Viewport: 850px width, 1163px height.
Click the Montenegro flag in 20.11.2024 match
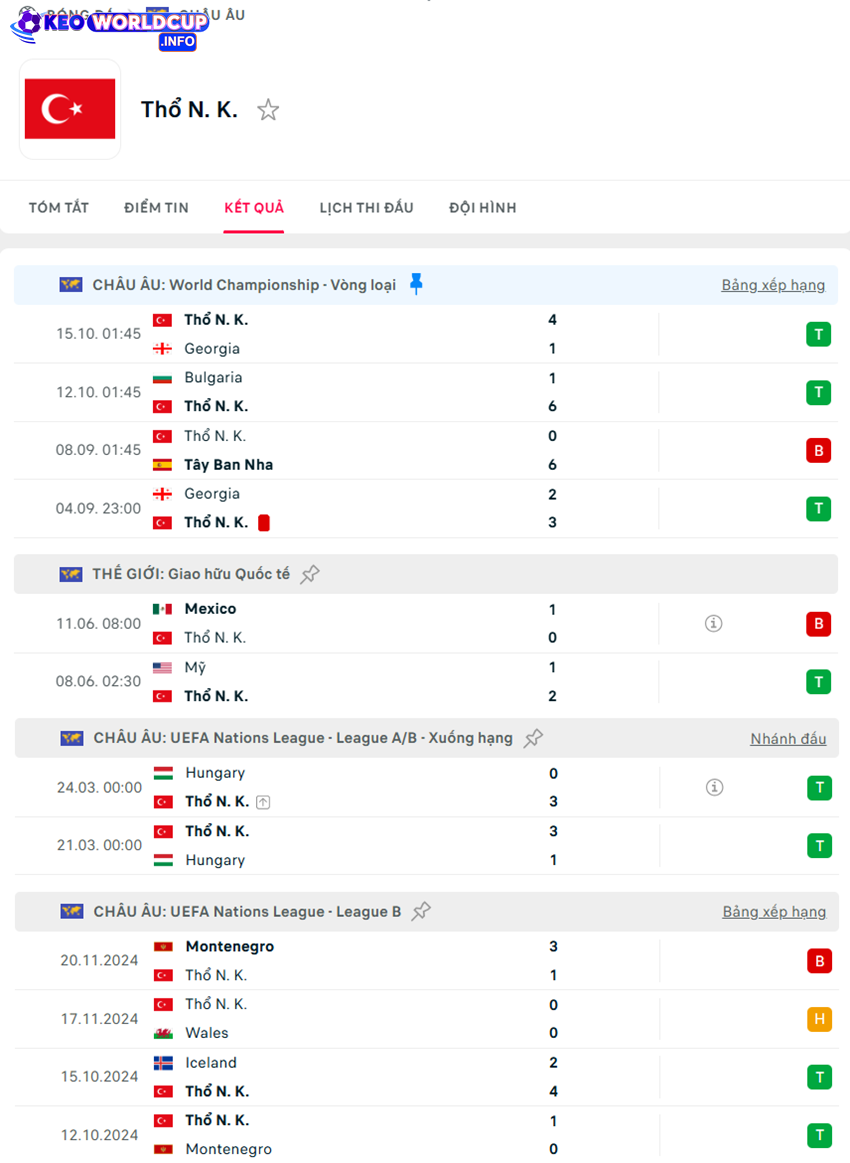click(163, 946)
